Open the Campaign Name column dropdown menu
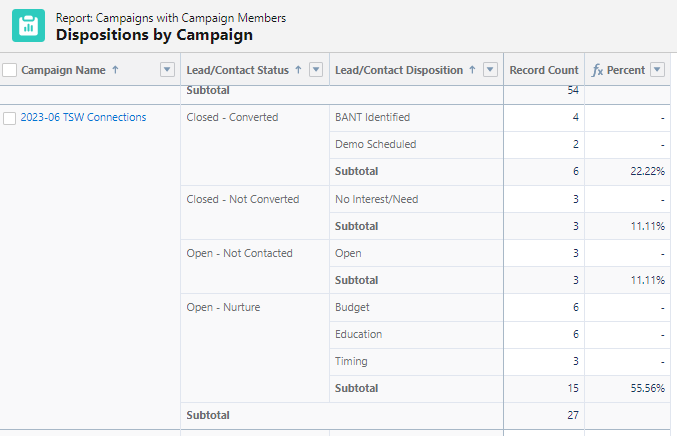677x436 pixels. [167, 70]
